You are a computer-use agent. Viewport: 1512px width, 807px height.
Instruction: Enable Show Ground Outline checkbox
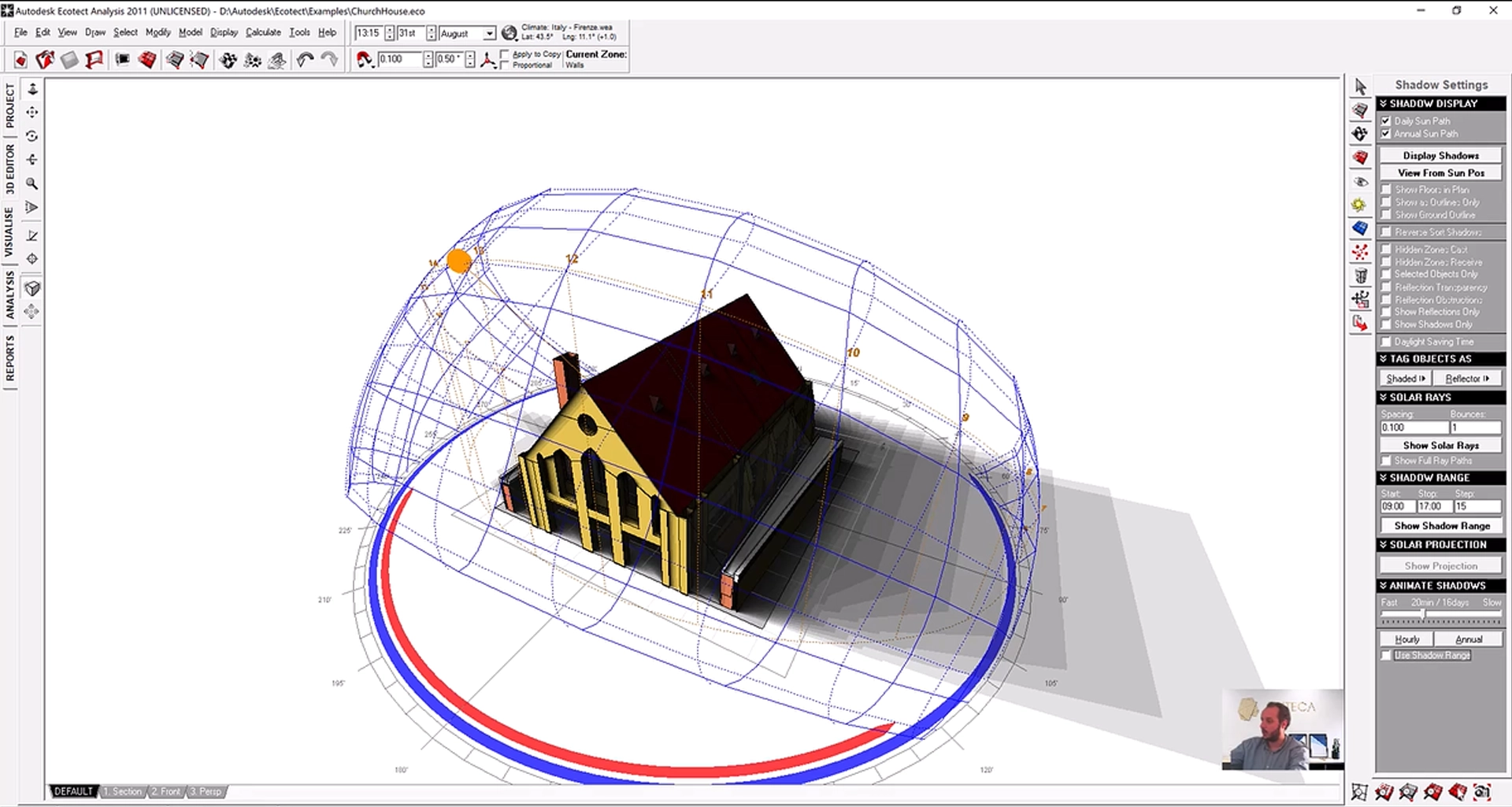(x=1386, y=215)
